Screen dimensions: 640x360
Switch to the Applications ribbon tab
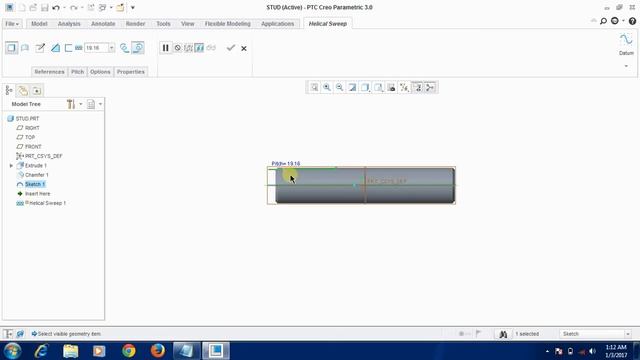pos(278,24)
